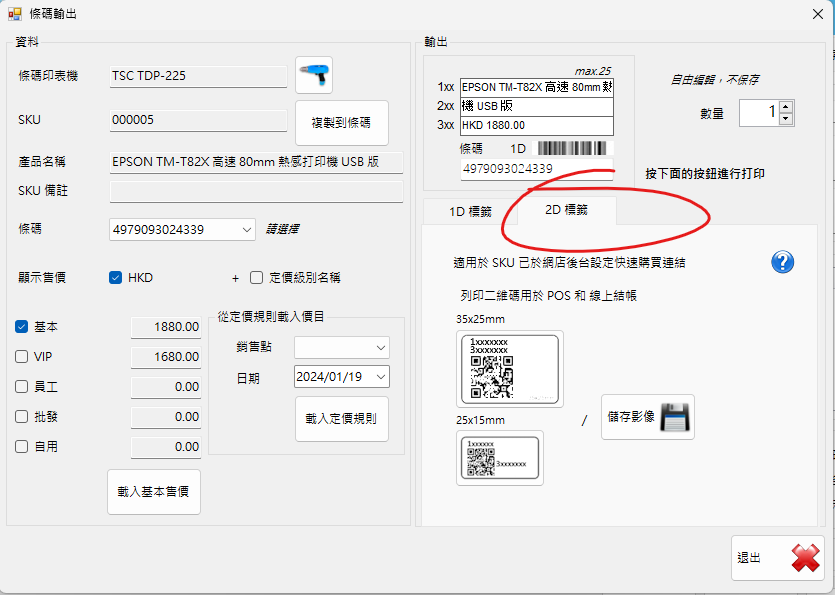Click the 退出 exit button

[778, 558]
